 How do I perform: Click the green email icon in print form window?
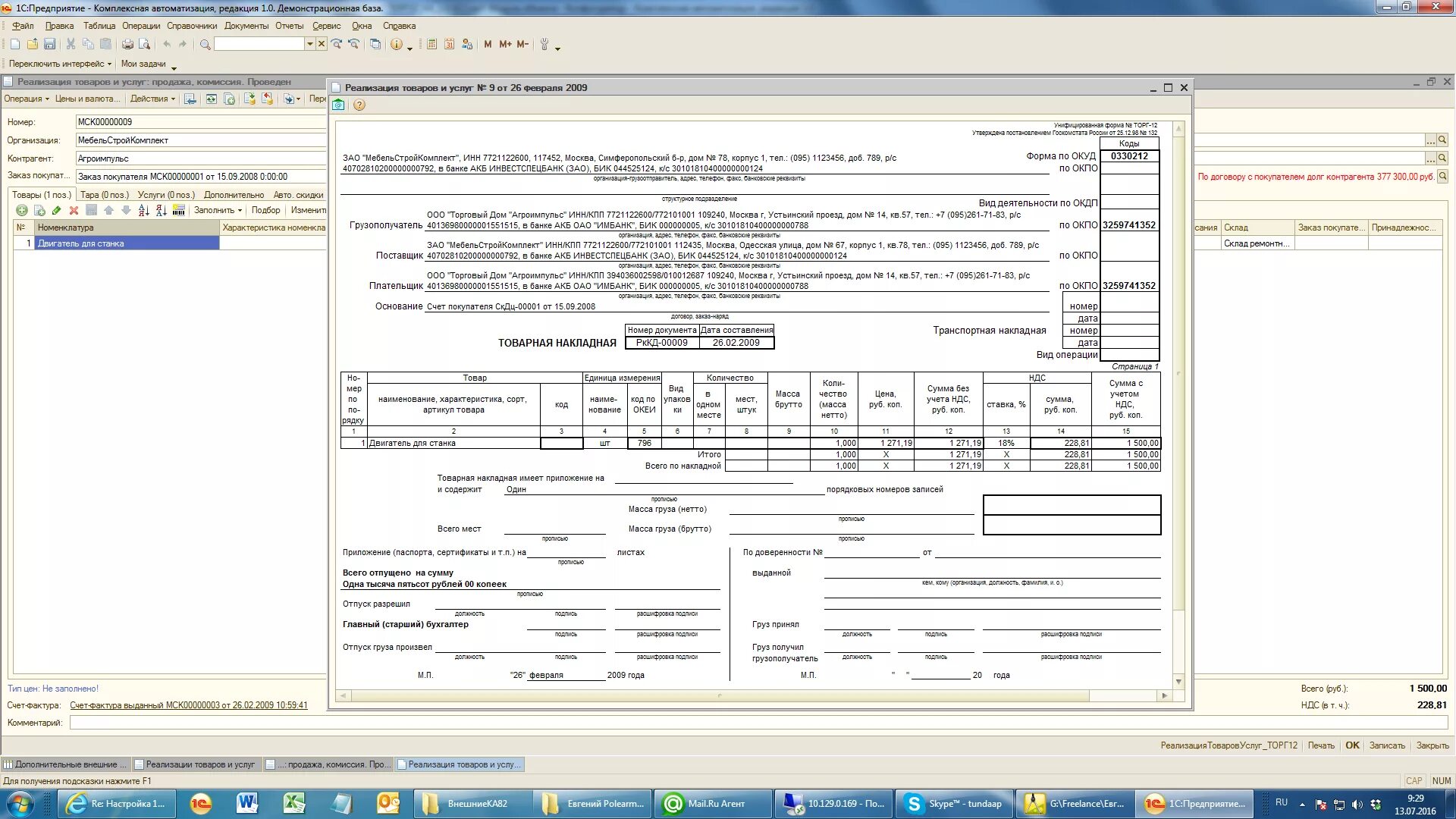[339, 105]
